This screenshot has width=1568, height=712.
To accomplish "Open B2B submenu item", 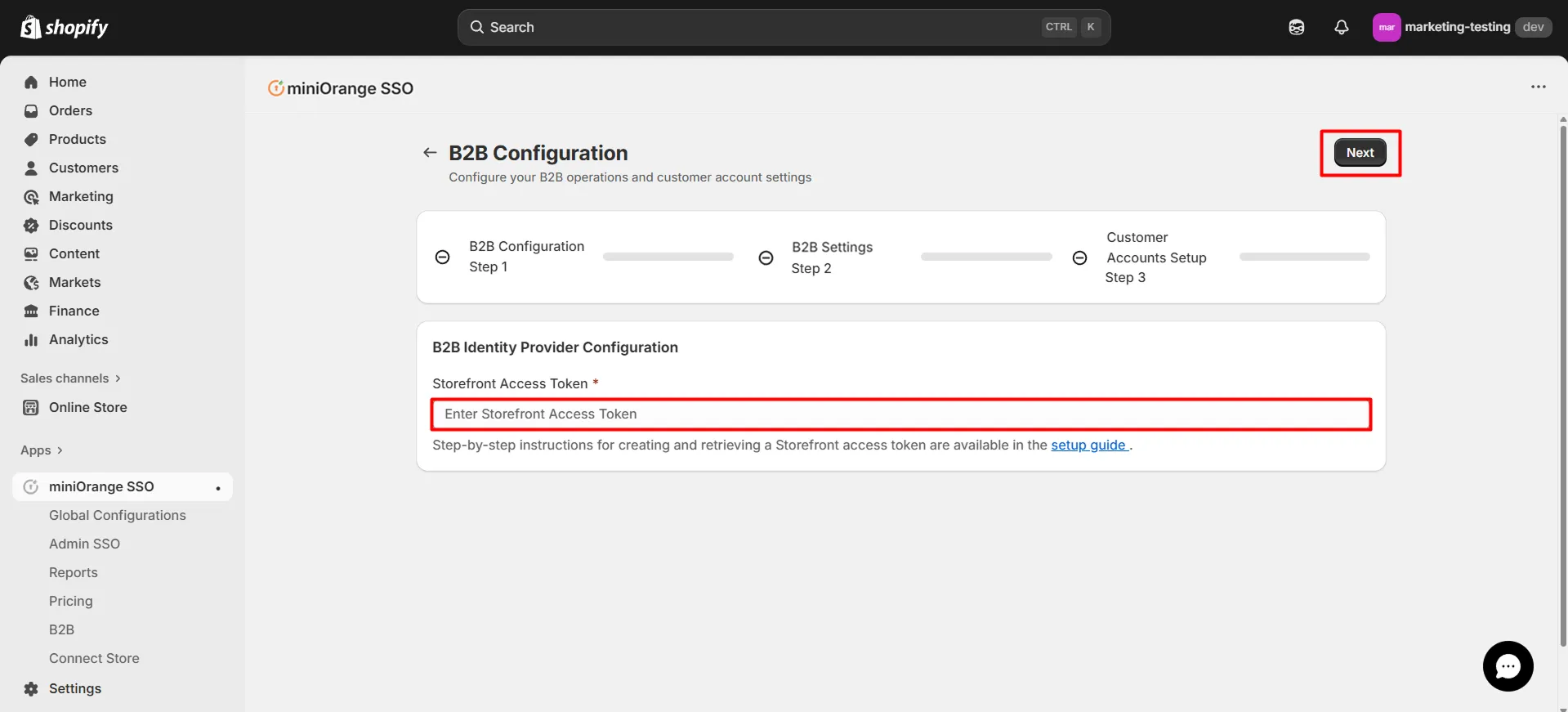I will (61, 629).
